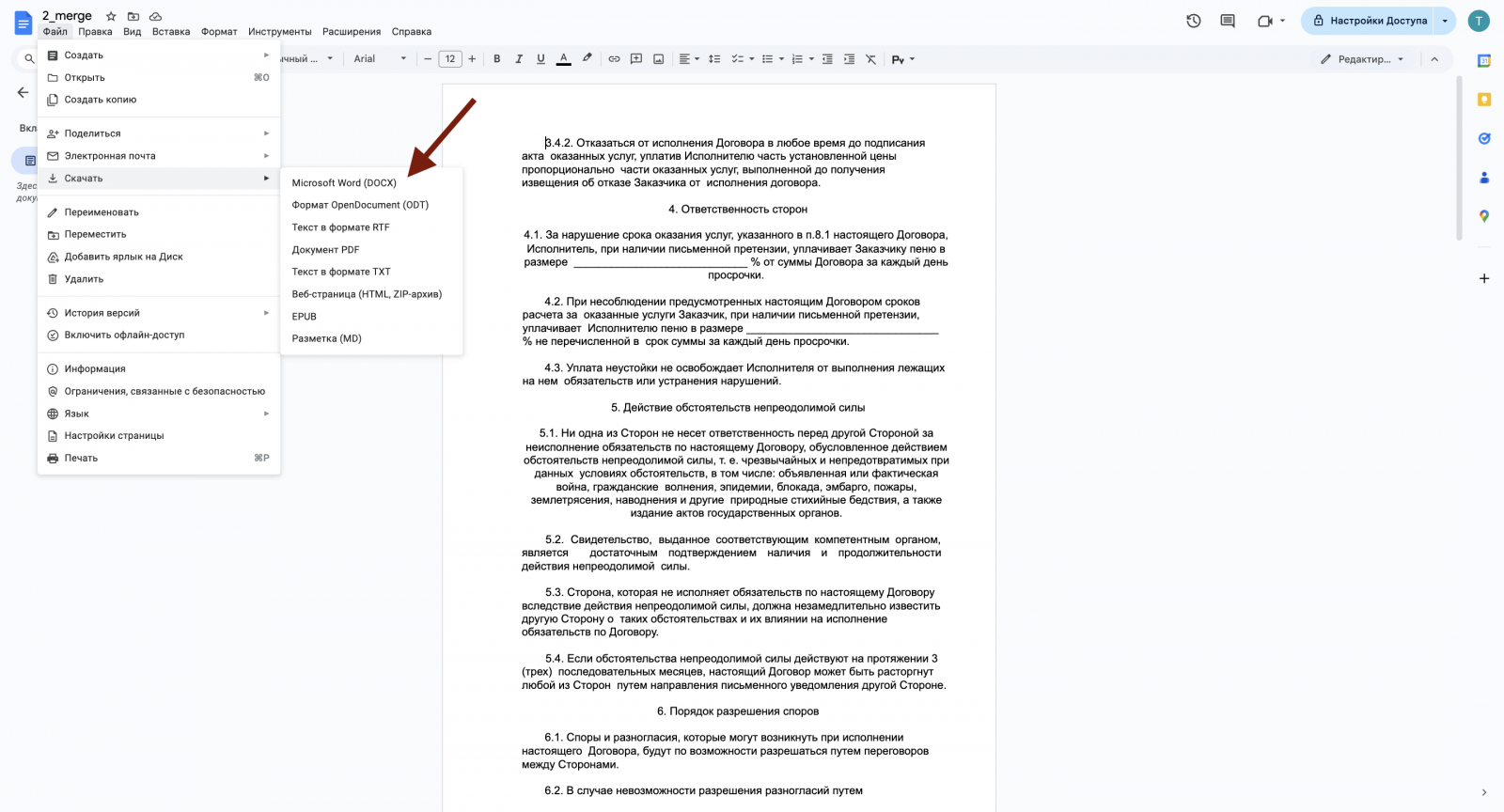Open Google Keep in the side panel
The width and height of the screenshot is (1504, 812).
(1484, 100)
